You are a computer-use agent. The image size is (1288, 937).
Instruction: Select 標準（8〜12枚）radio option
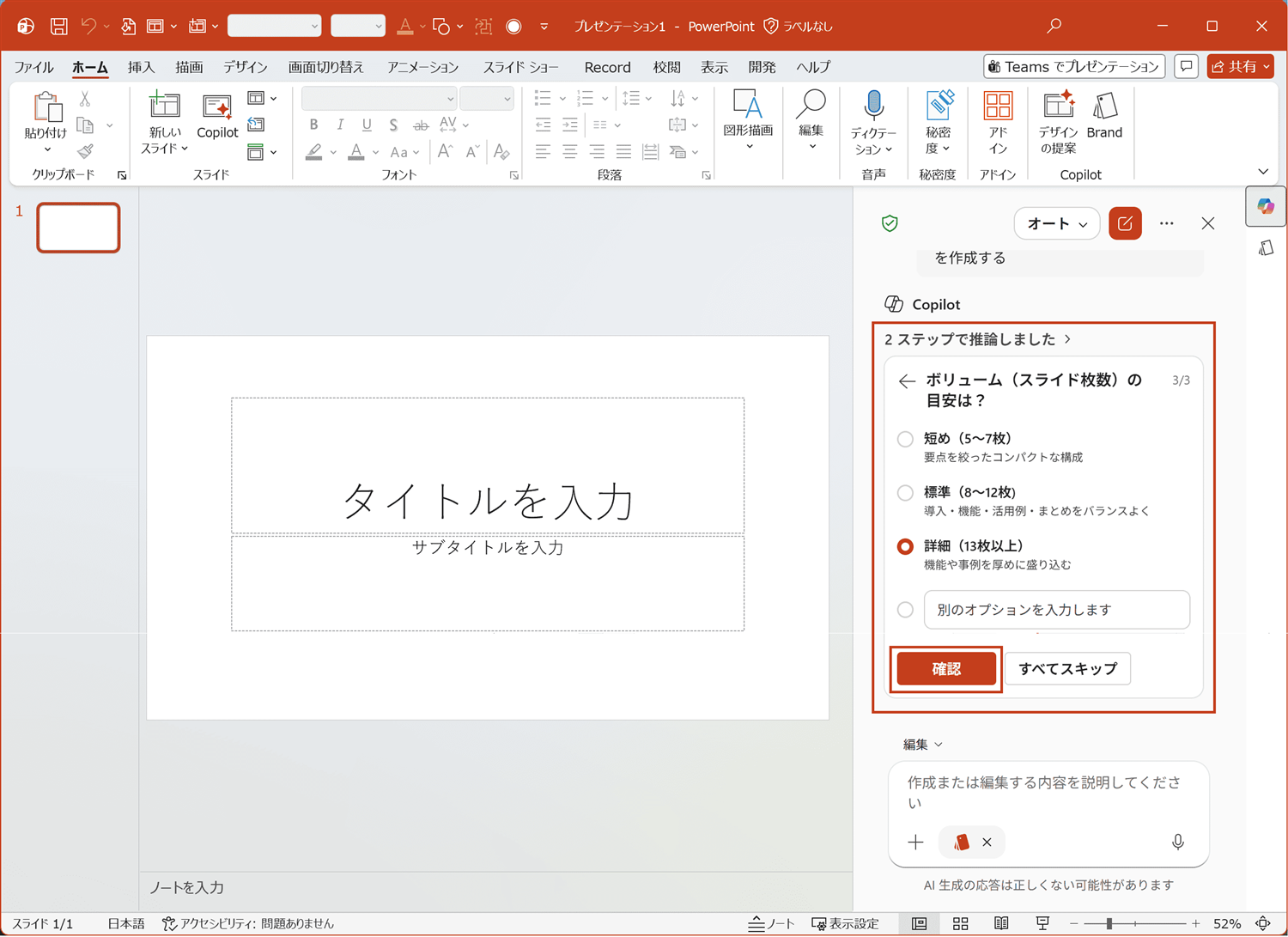click(905, 493)
